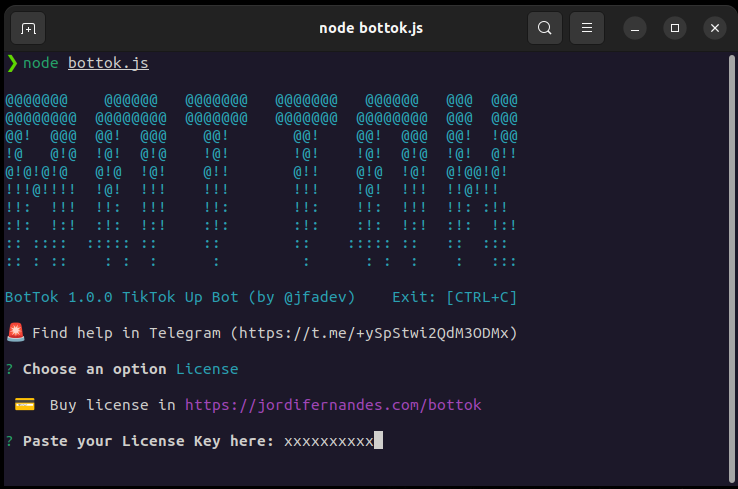The height and width of the screenshot is (489, 738).
Task: Click the terminal vertical scrollbar
Action: coord(731,268)
